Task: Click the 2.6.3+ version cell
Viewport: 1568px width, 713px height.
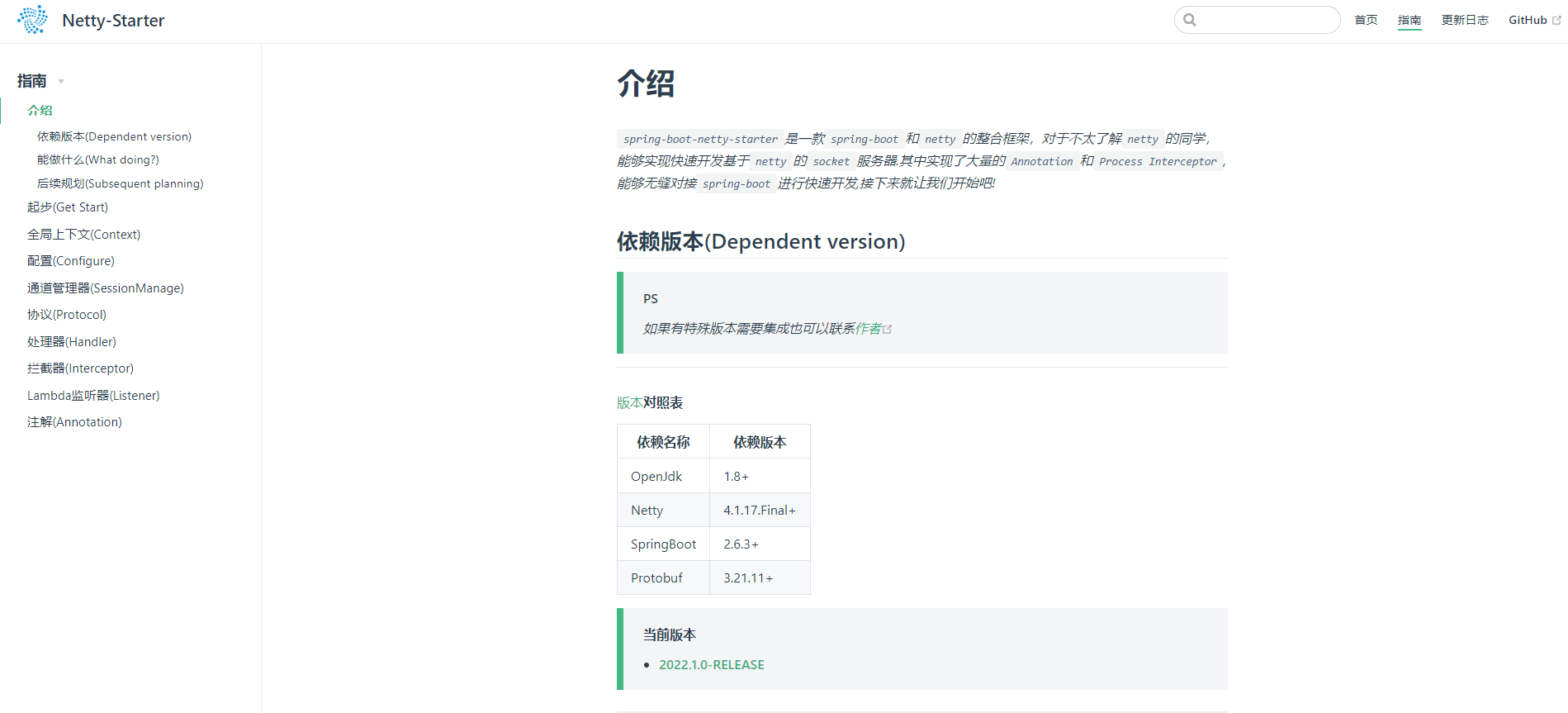Action: [x=760, y=544]
